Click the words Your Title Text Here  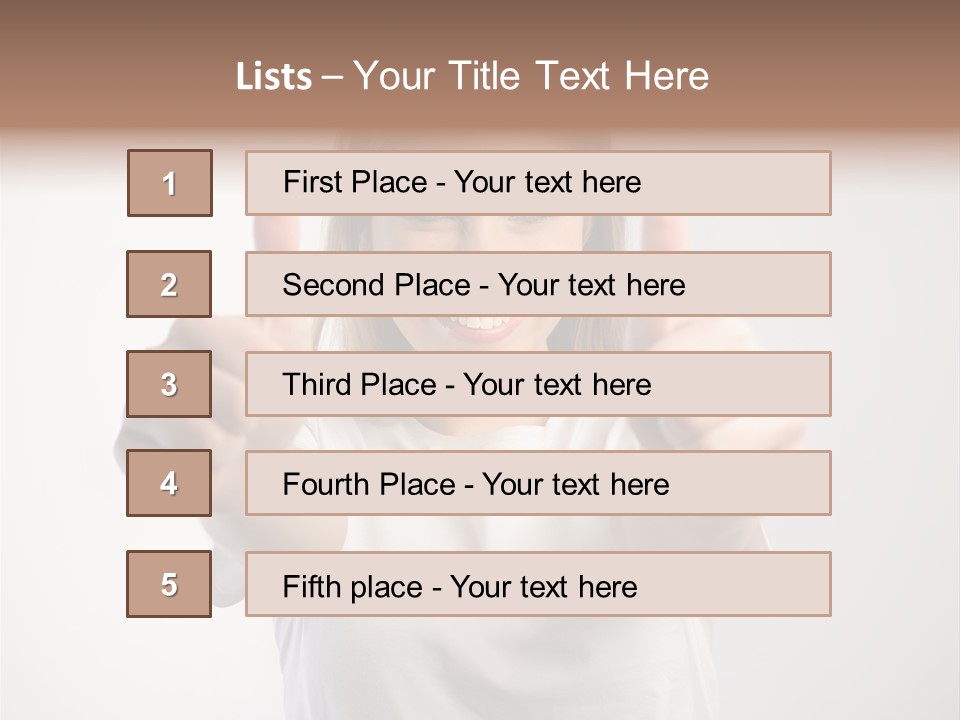point(531,76)
